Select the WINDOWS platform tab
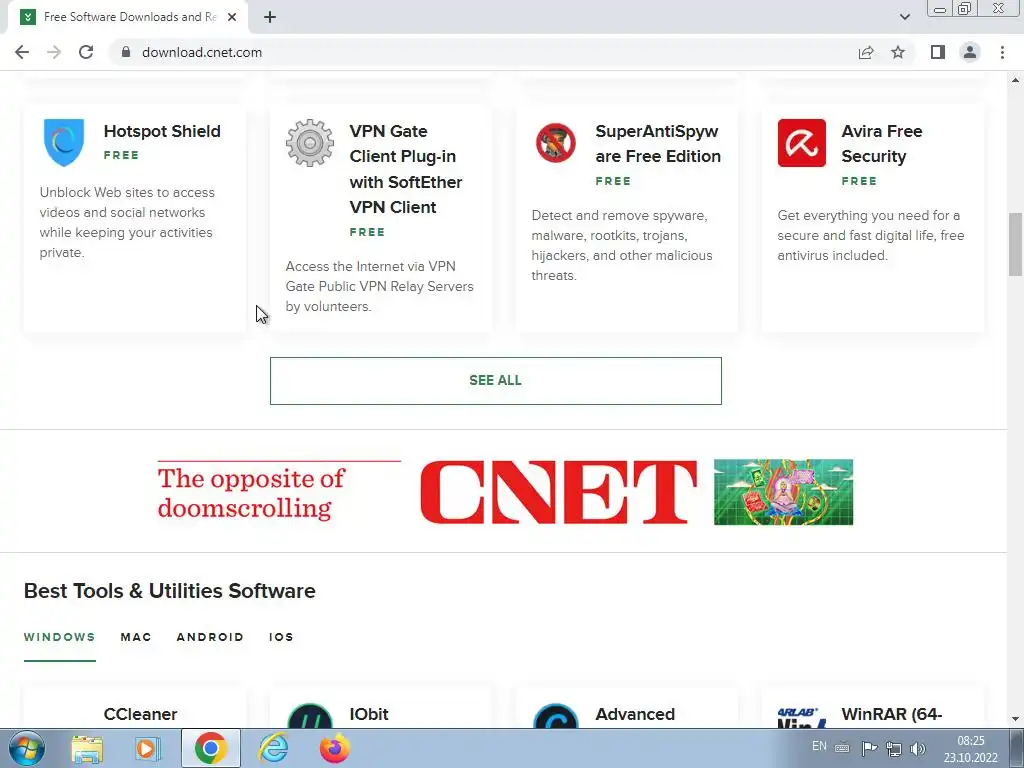This screenshot has height=768, width=1024. point(59,637)
